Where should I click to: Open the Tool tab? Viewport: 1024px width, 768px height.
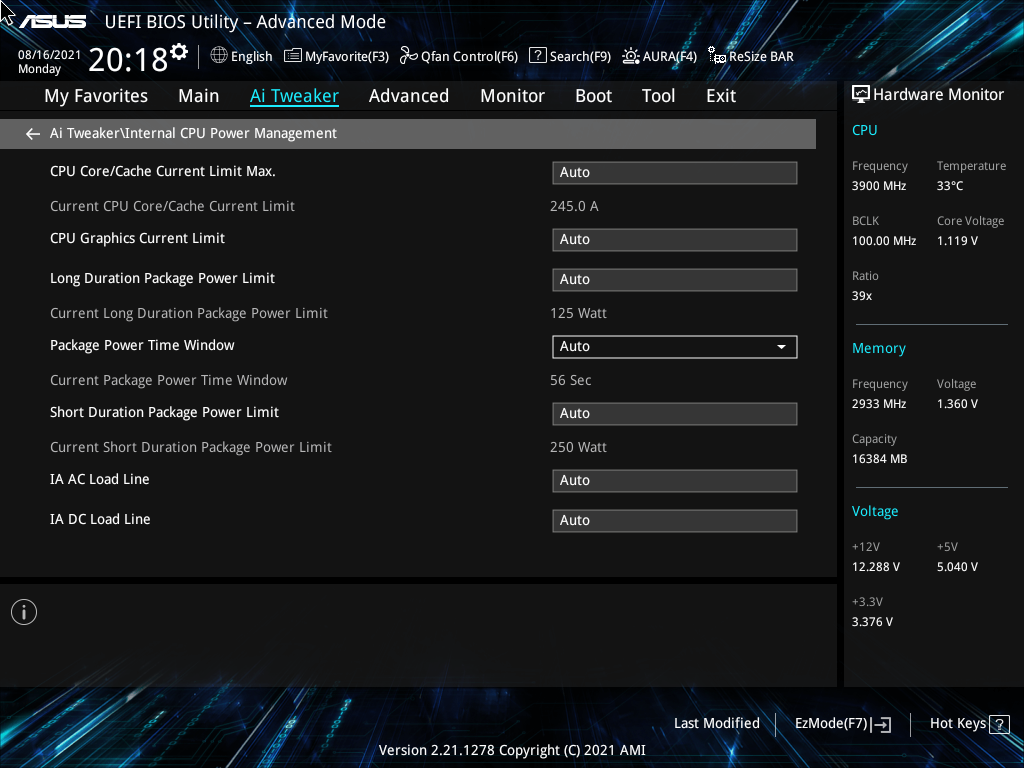tap(658, 96)
